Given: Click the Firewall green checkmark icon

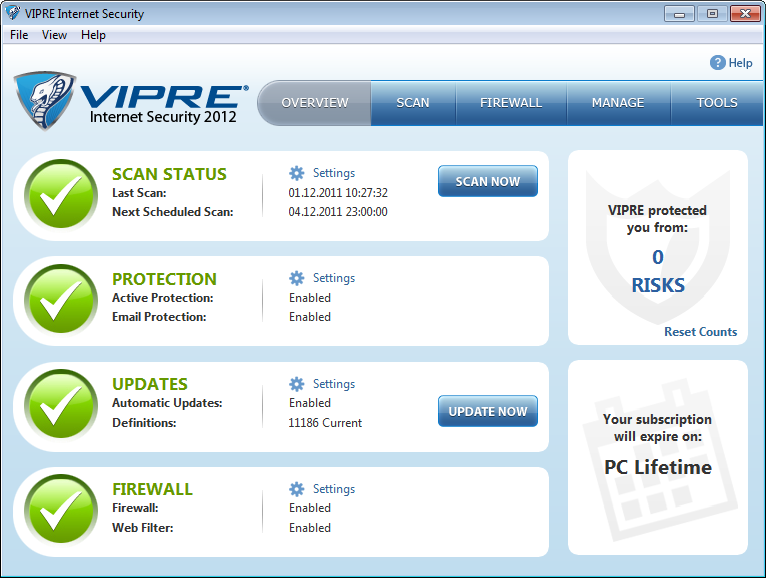Looking at the screenshot, I should click(x=62, y=511).
